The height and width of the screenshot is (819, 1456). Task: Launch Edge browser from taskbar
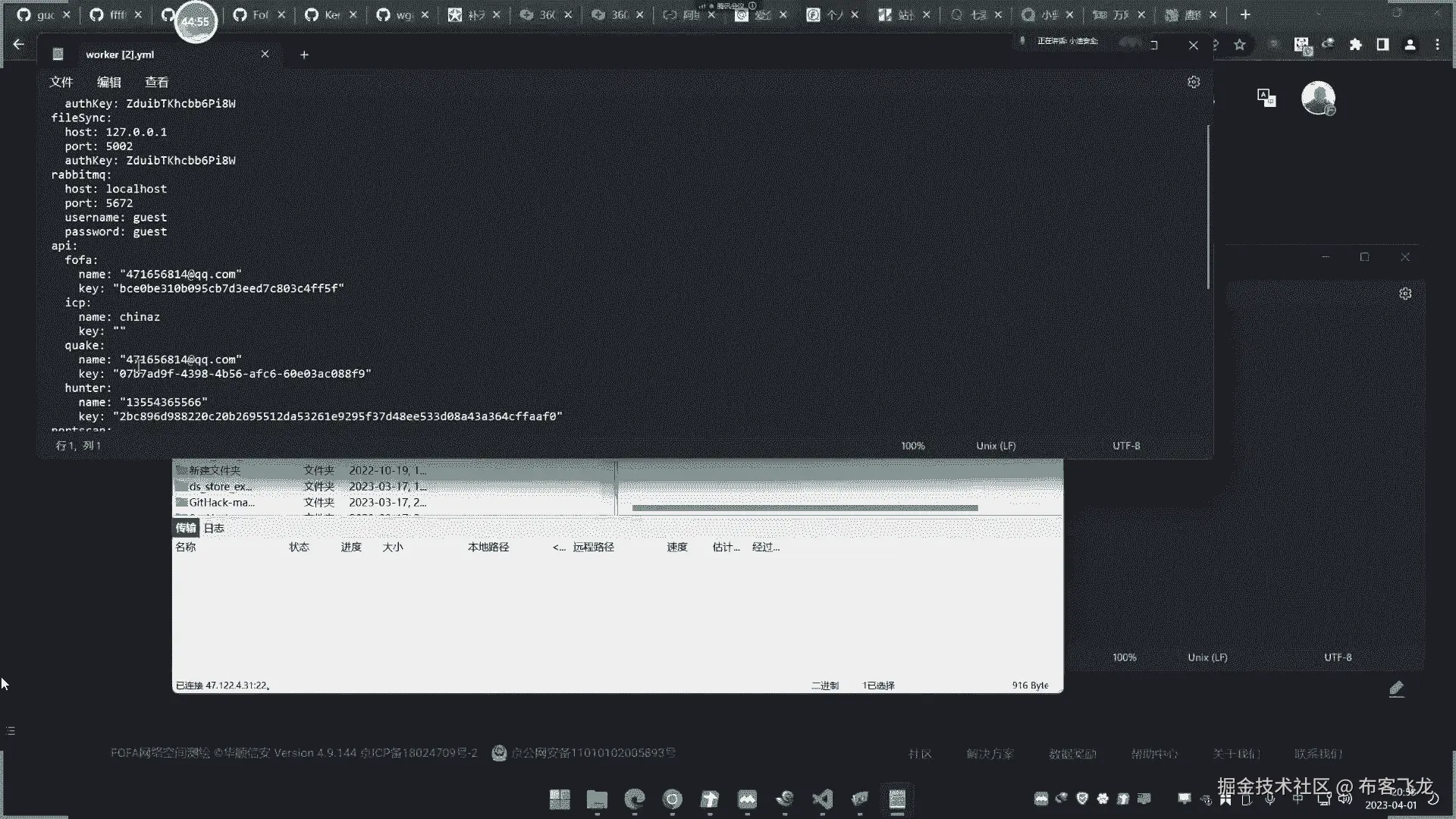coord(634,799)
